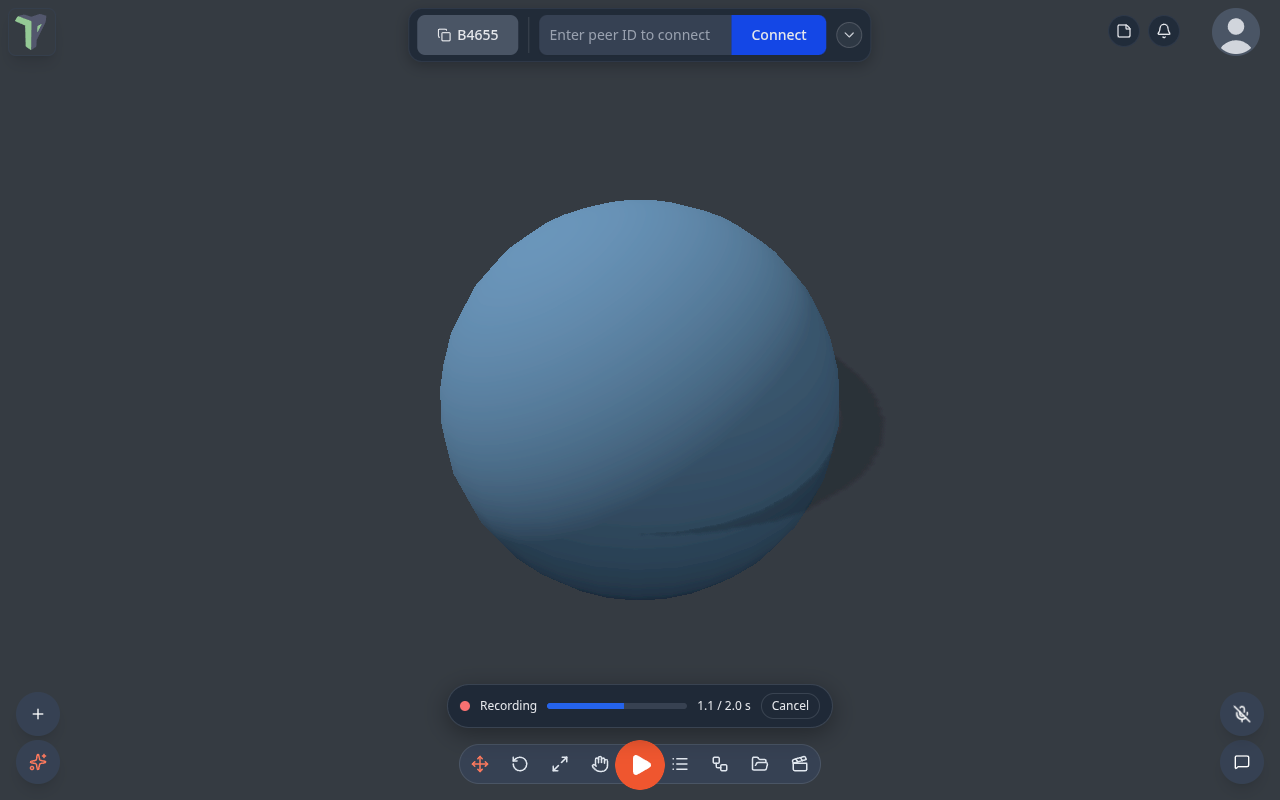Copy the peer ID B4655
The height and width of the screenshot is (800, 1280).
pyautogui.click(x=468, y=35)
